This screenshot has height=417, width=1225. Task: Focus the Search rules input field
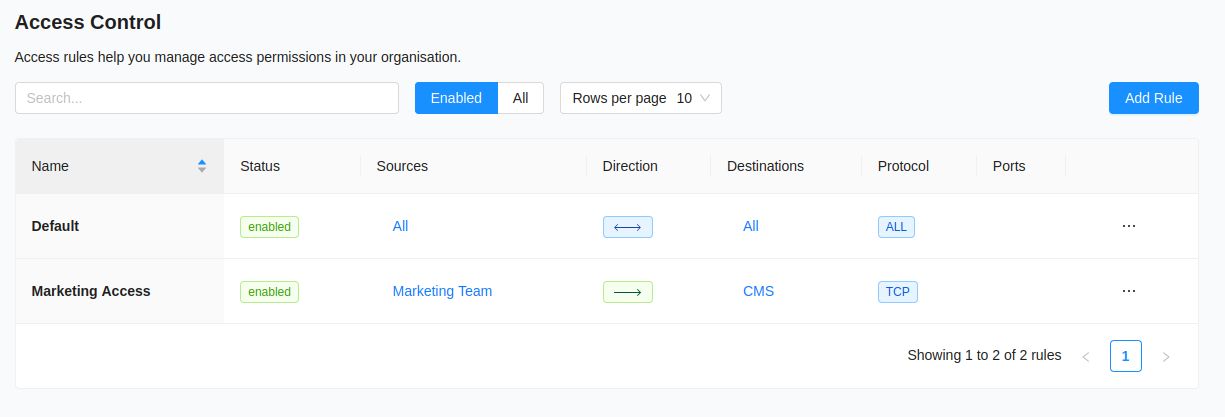coord(206,98)
